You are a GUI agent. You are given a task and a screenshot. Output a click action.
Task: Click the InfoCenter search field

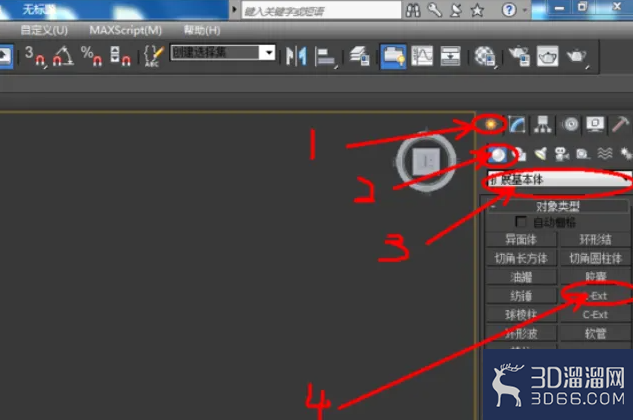tap(321, 10)
